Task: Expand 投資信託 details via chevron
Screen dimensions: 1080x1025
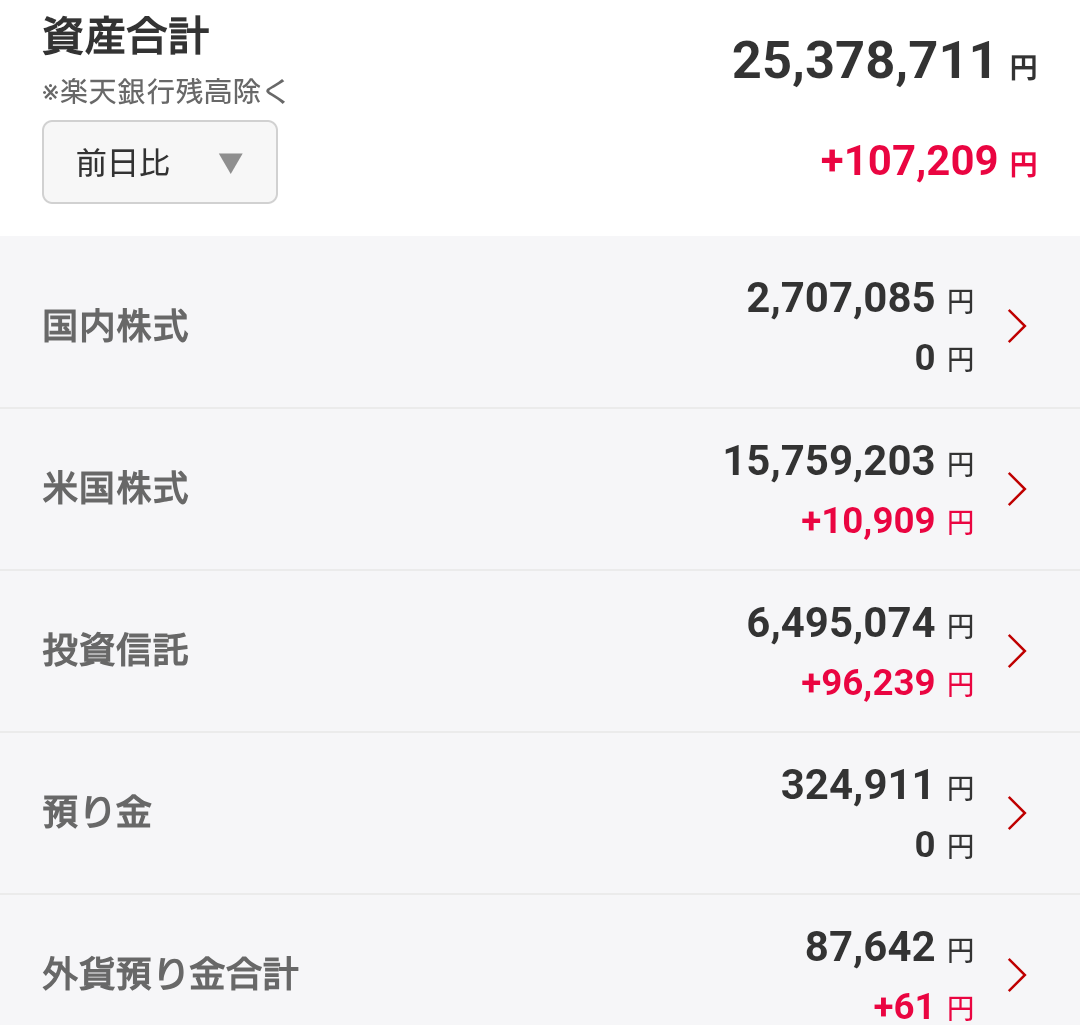Action: tap(1017, 651)
